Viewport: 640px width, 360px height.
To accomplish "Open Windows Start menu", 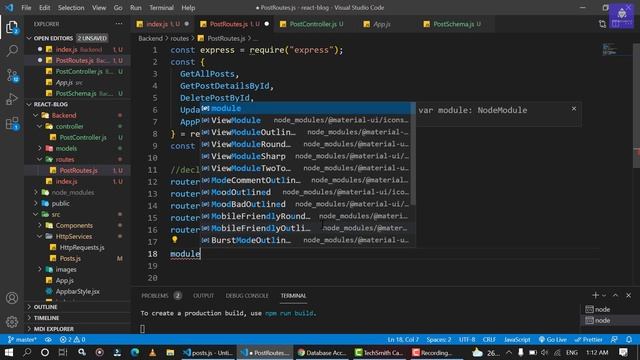I will pyautogui.click(x=9, y=352).
